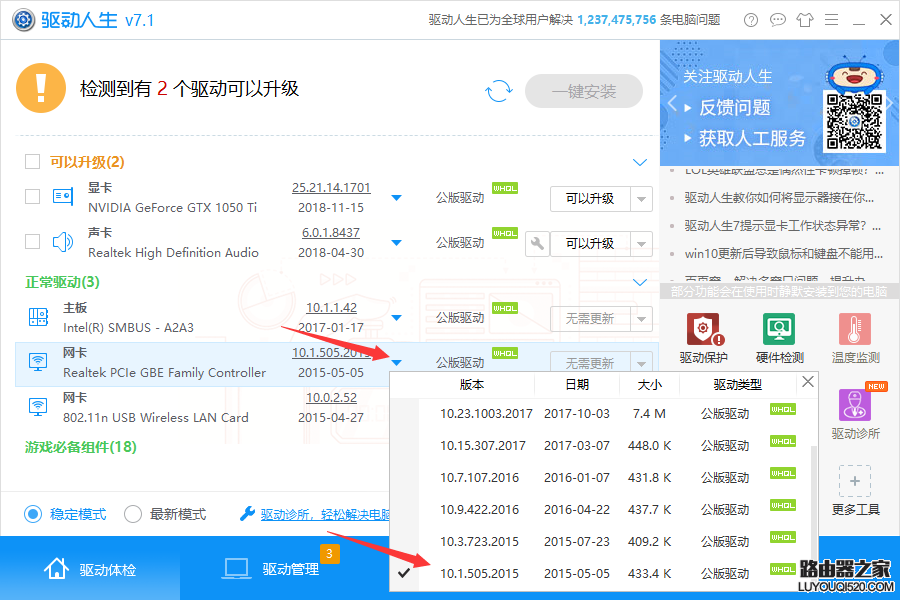Click the QR code image

(x=854, y=122)
